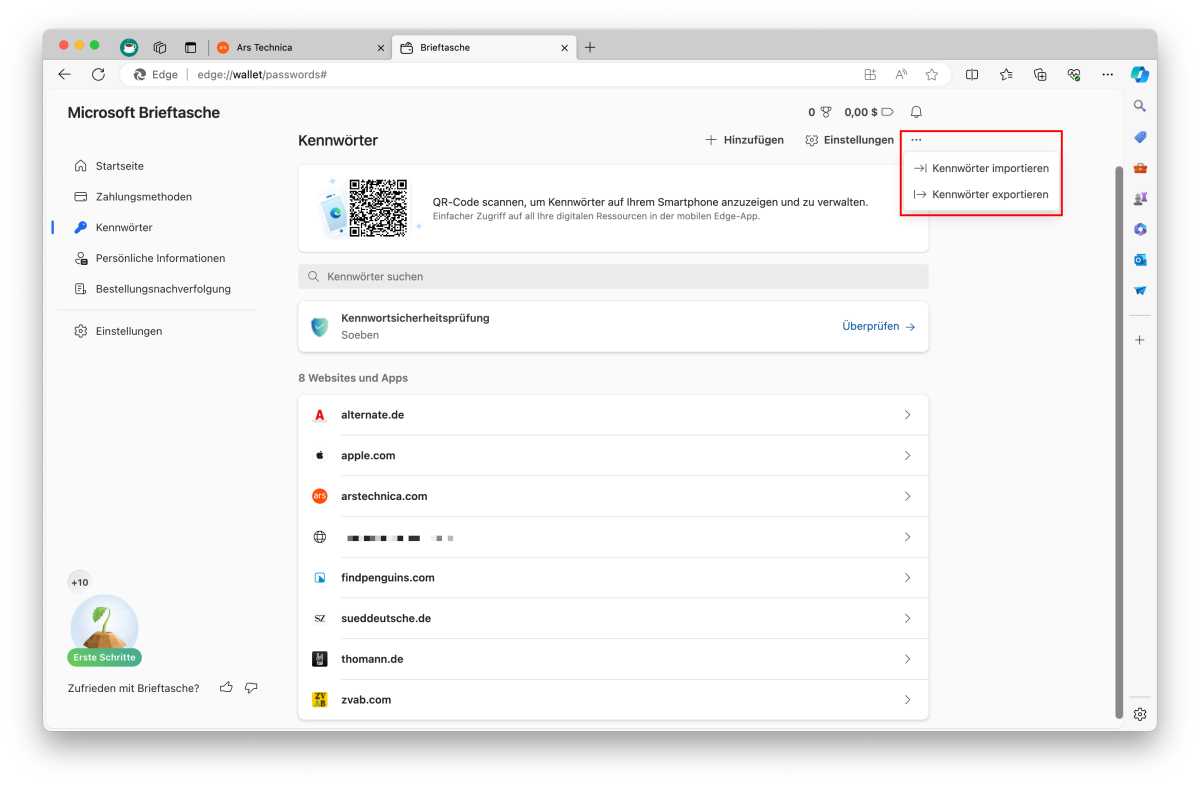Click the Erste Schritte badge

[104, 657]
